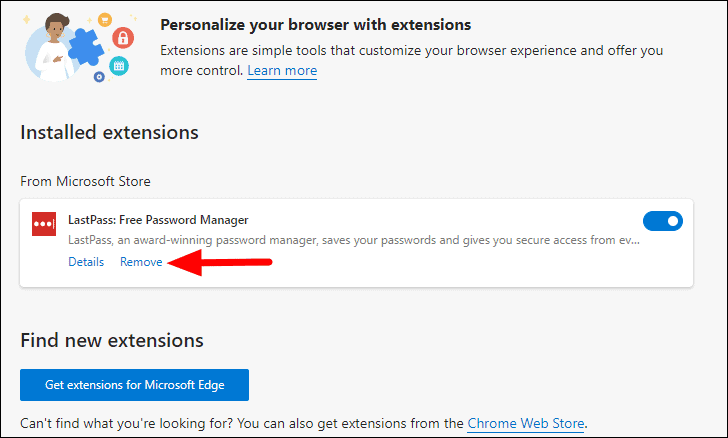Open the Chrome Web Store link
Image resolution: width=728 pixels, height=438 pixels.
click(x=525, y=424)
